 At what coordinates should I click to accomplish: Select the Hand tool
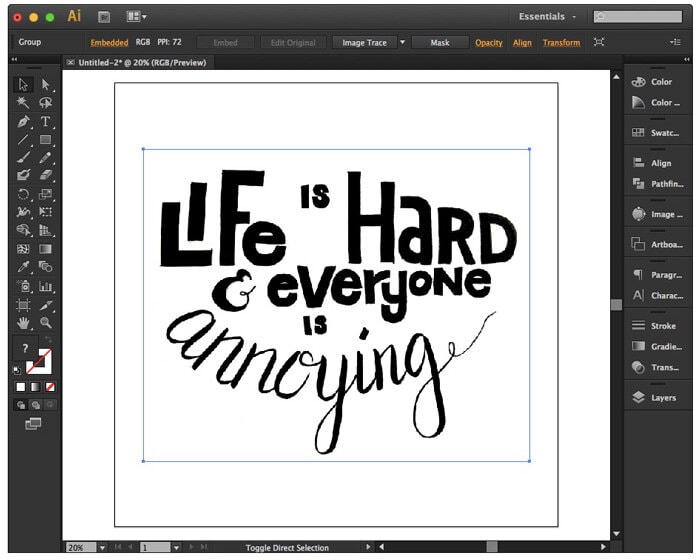click(23, 322)
